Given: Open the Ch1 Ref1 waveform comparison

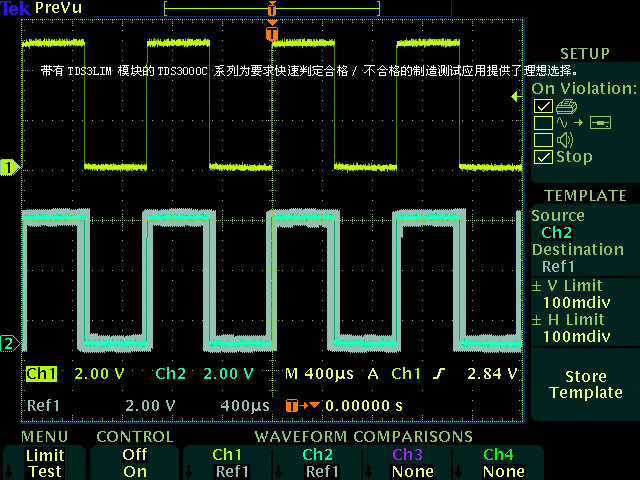Looking at the screenshot, I should coord(228,463).
